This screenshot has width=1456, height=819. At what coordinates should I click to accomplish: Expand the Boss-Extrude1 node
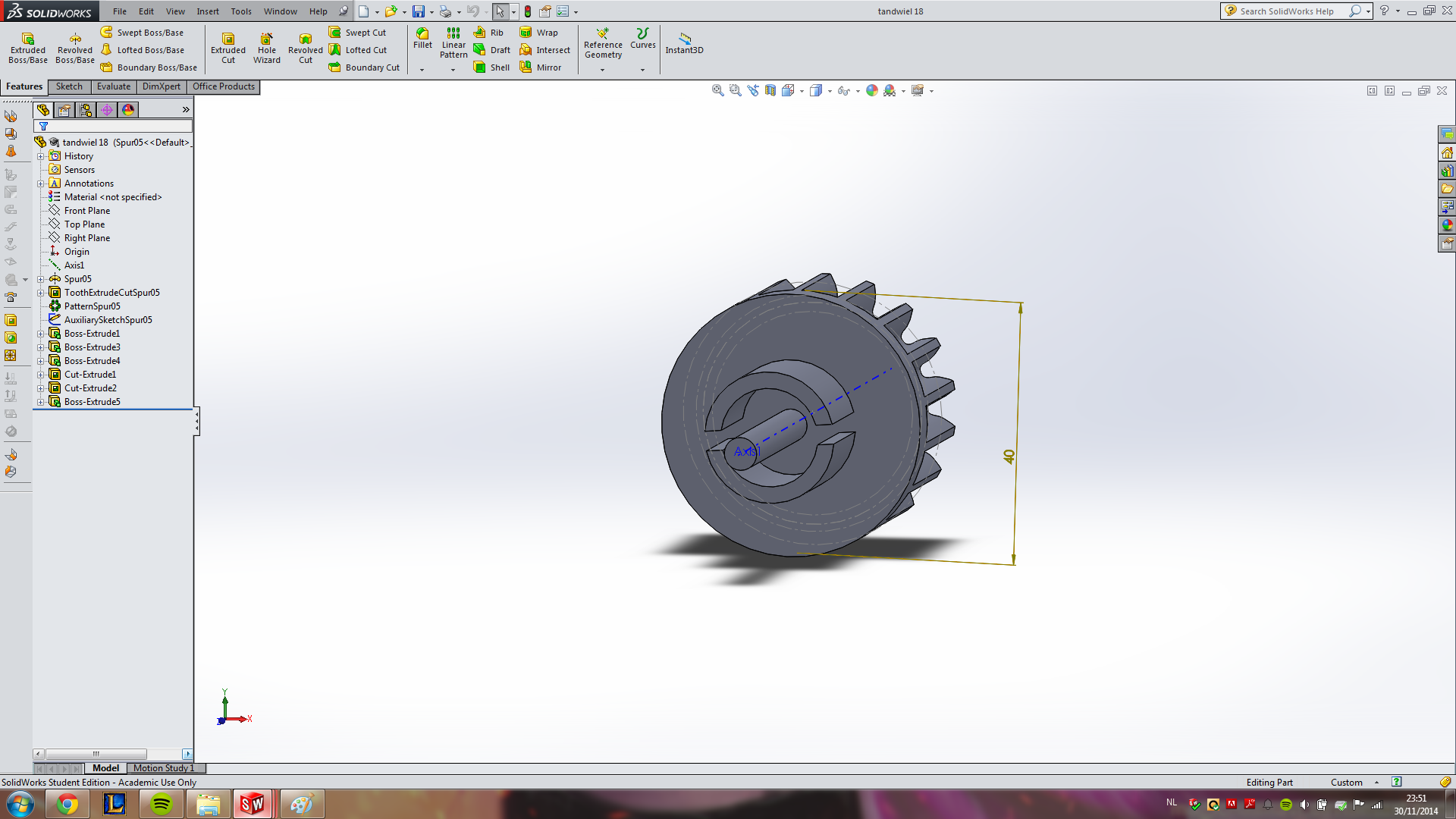[x=41, y=334]
